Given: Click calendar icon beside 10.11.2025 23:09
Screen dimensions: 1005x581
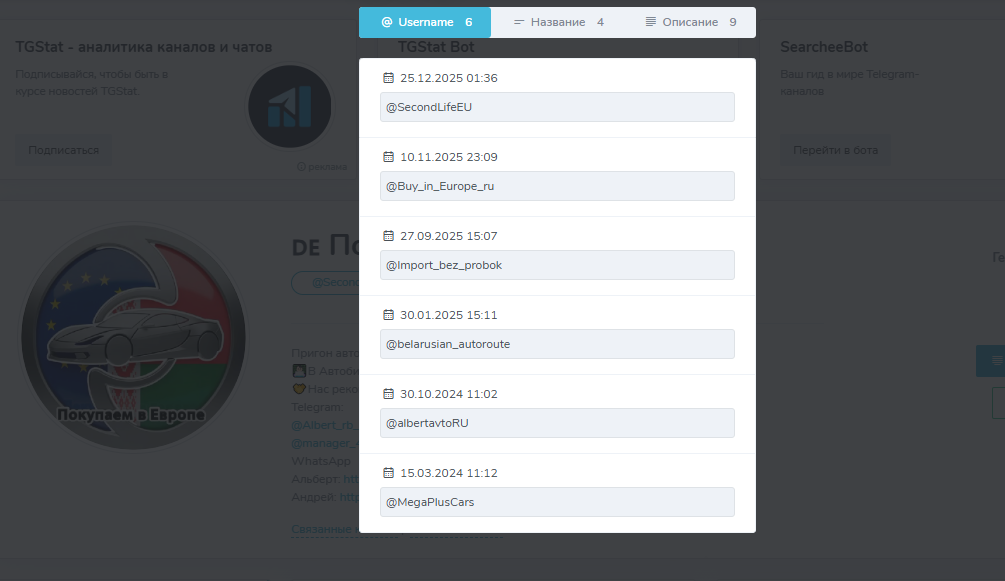Looking at the screenshot, I should [x=388, y=156].
